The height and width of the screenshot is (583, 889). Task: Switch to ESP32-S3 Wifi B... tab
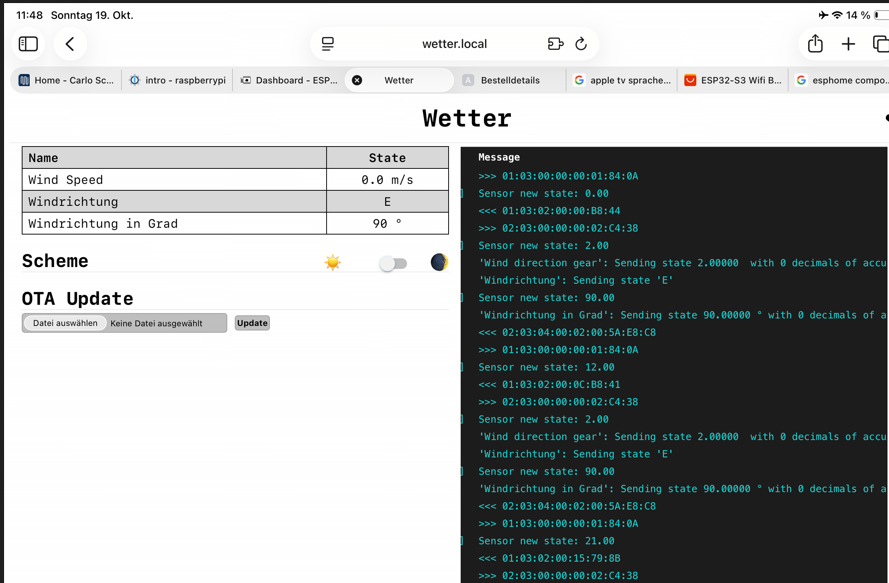click(x=733, y=81)
